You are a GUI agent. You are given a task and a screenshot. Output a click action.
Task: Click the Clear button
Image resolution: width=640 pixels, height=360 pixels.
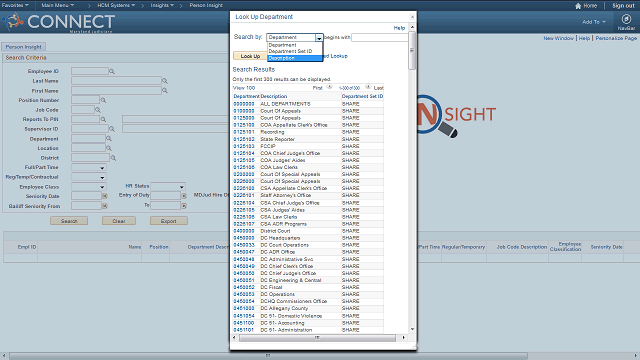pos(119,221)
